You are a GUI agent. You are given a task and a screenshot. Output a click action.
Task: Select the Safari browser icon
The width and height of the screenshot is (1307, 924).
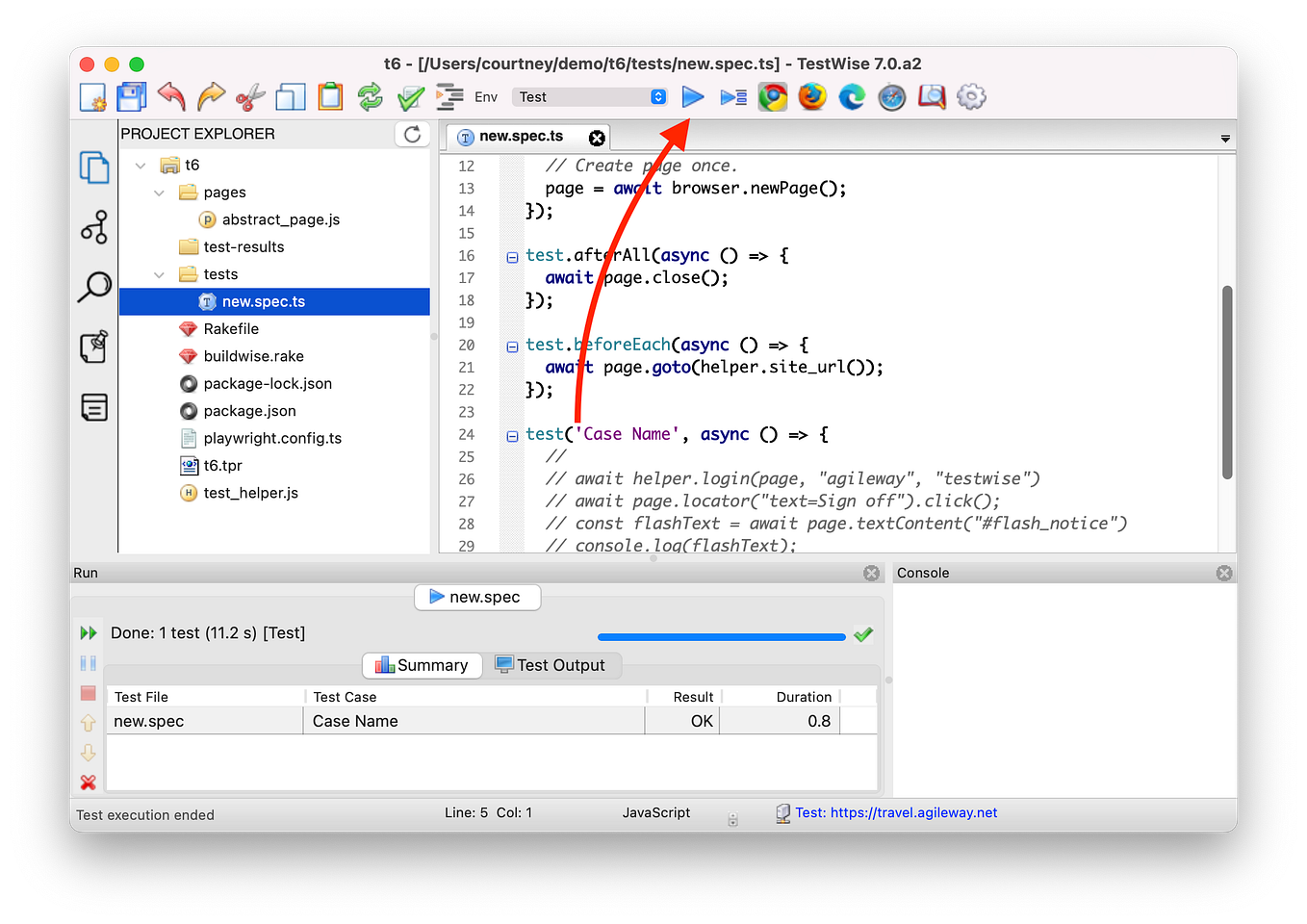pos(891,96)
